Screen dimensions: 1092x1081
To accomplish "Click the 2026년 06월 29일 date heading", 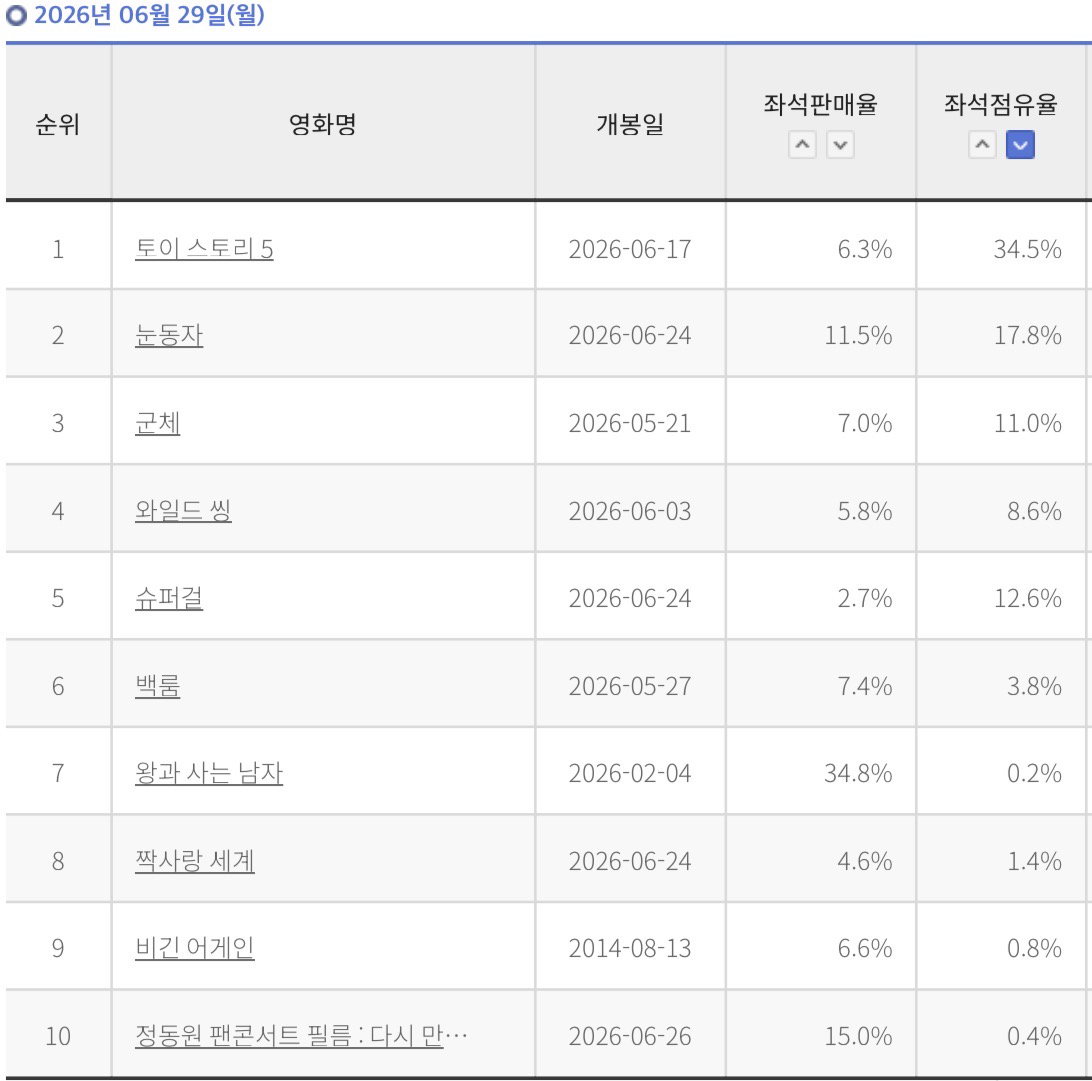I will pyautogui.click(x=149, y=15).
